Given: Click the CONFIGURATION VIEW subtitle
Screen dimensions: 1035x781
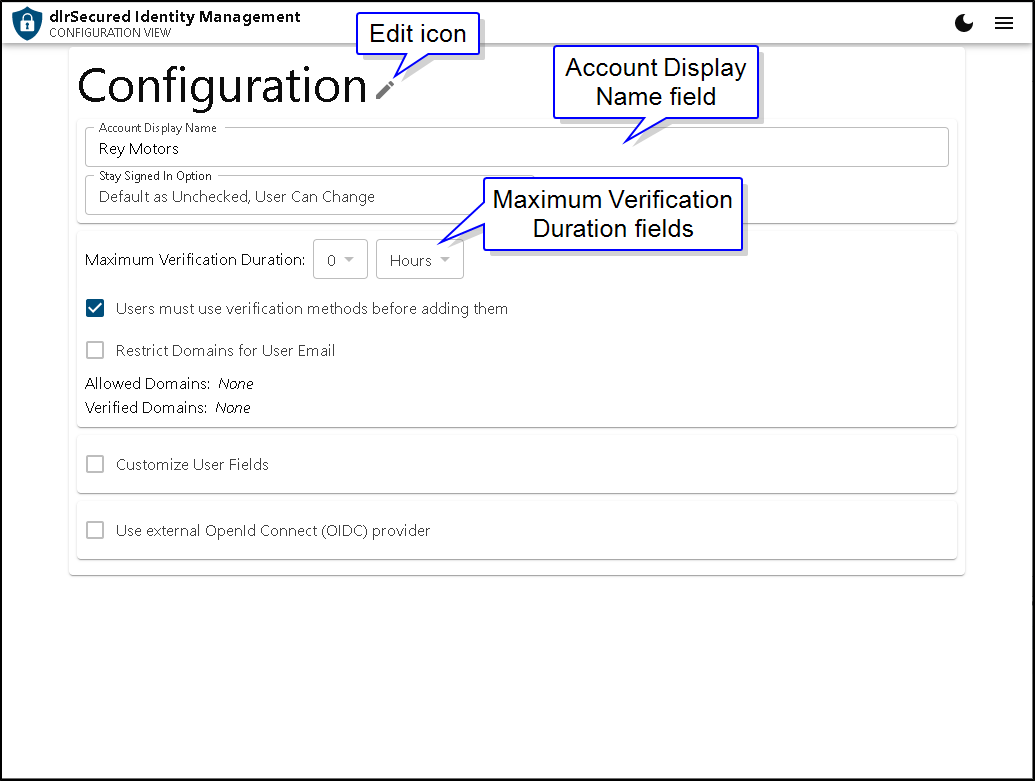Looking at the screenshot, I should pyautogui.click(x=110, y=33).
